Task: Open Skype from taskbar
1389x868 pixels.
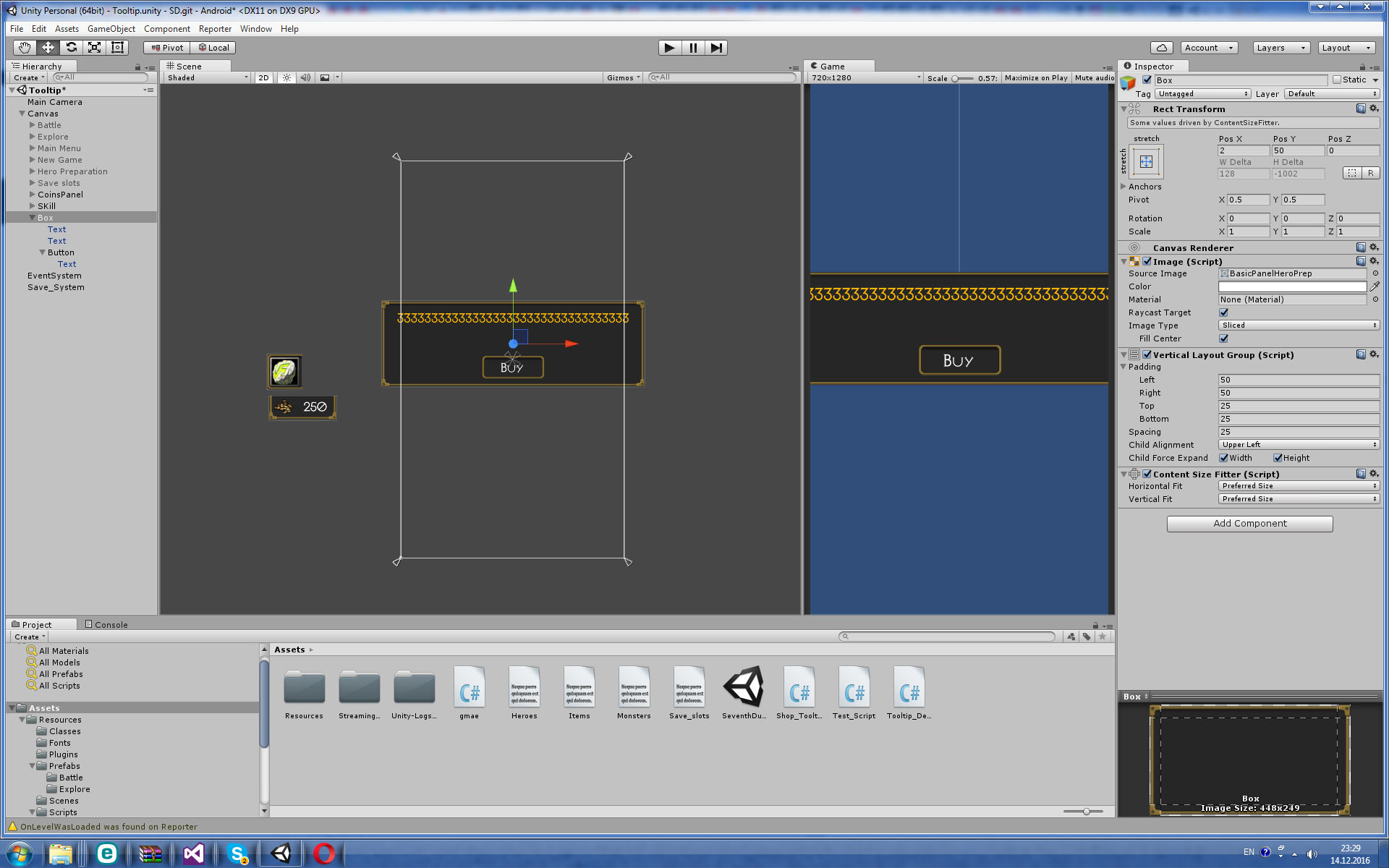Action: (237, 854)
